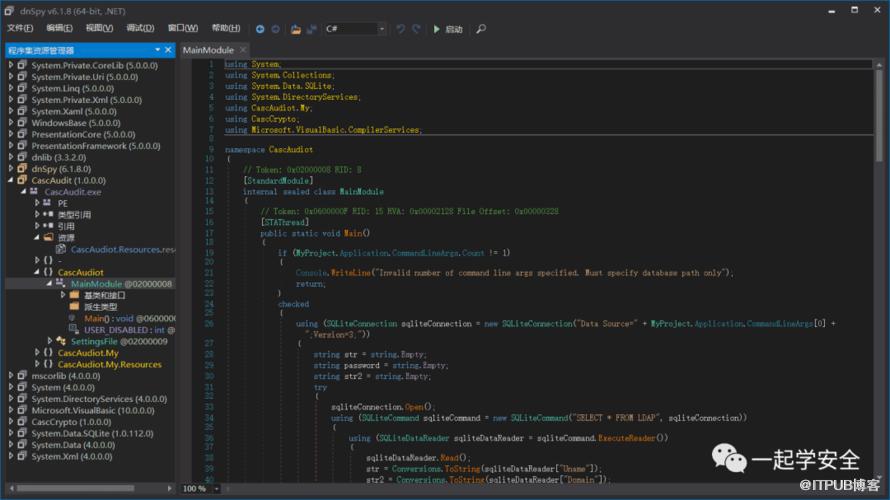Start debugging with the 启动 button
The width and height of the screenshot is (890, 500).
point(448,29)
